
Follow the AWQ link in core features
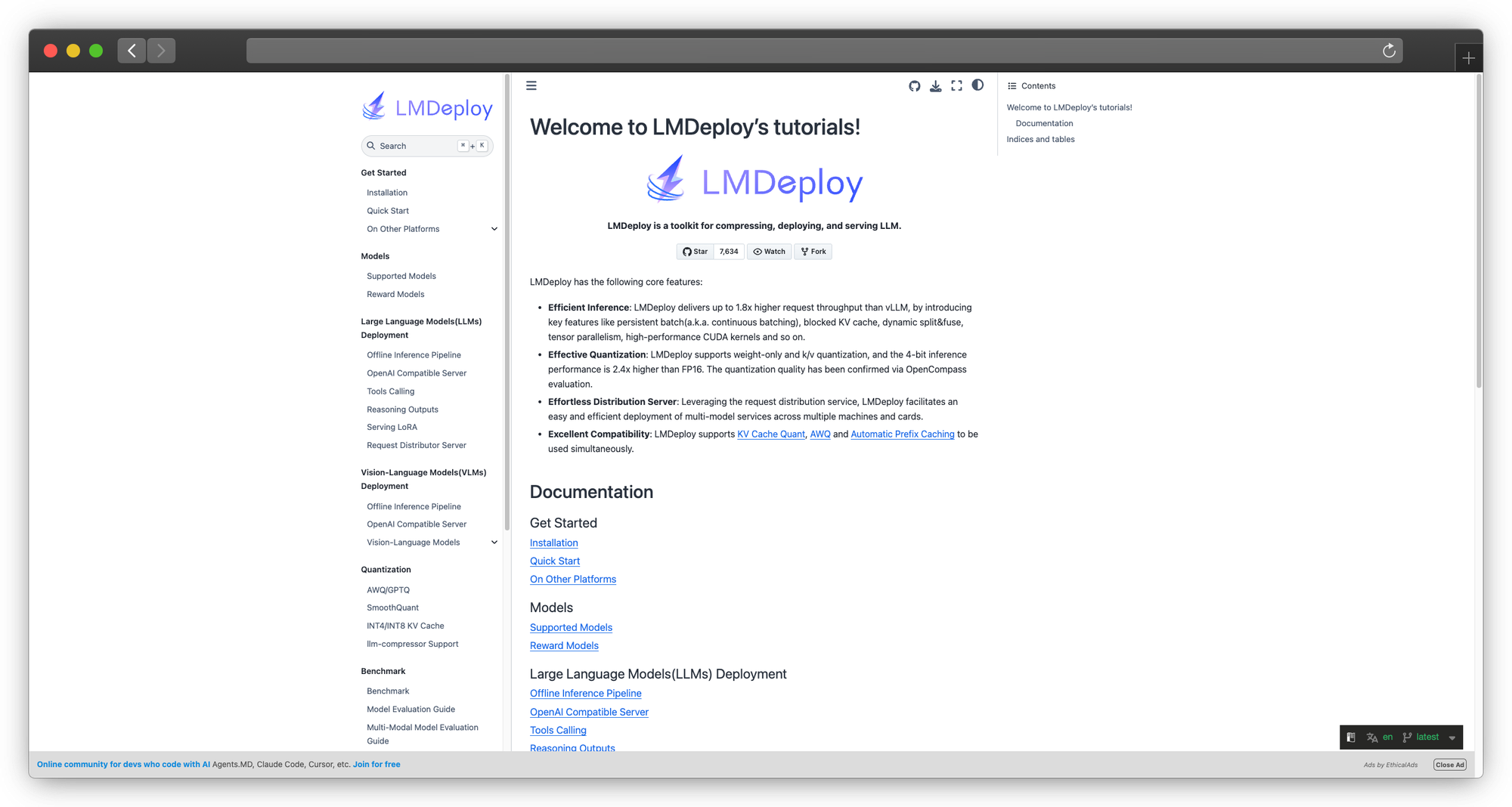[820, 434]
